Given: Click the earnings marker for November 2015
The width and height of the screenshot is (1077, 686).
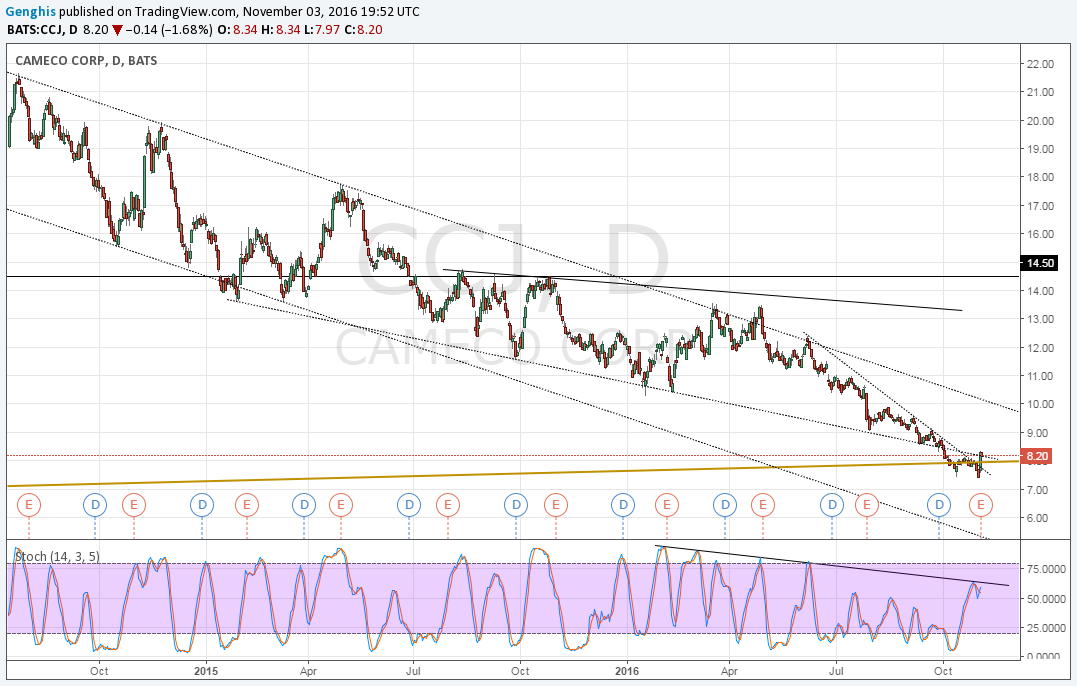Looking at the screenshot, I should point(556,505).
